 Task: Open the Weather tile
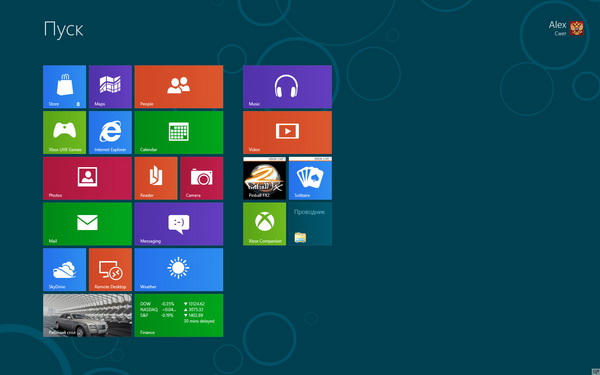coord(179,269)
